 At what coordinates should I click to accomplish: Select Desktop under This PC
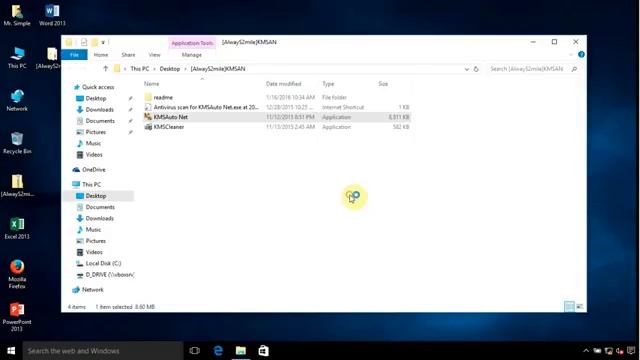point(96,196)
